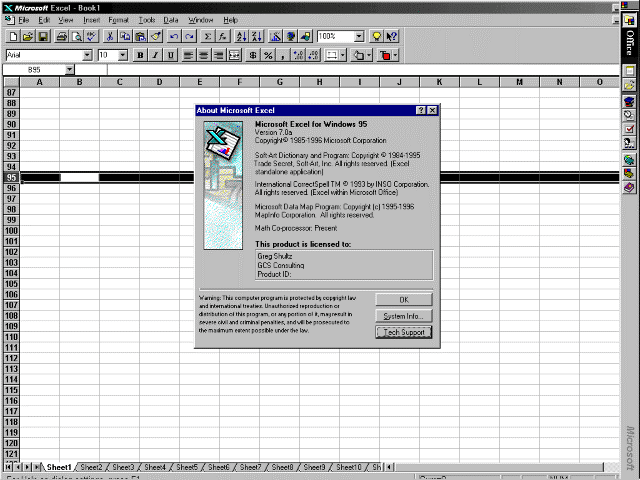Open the Name Box dropdown arrow
Viewport: 640px width, 480px height.
click(x=70, y=70)
